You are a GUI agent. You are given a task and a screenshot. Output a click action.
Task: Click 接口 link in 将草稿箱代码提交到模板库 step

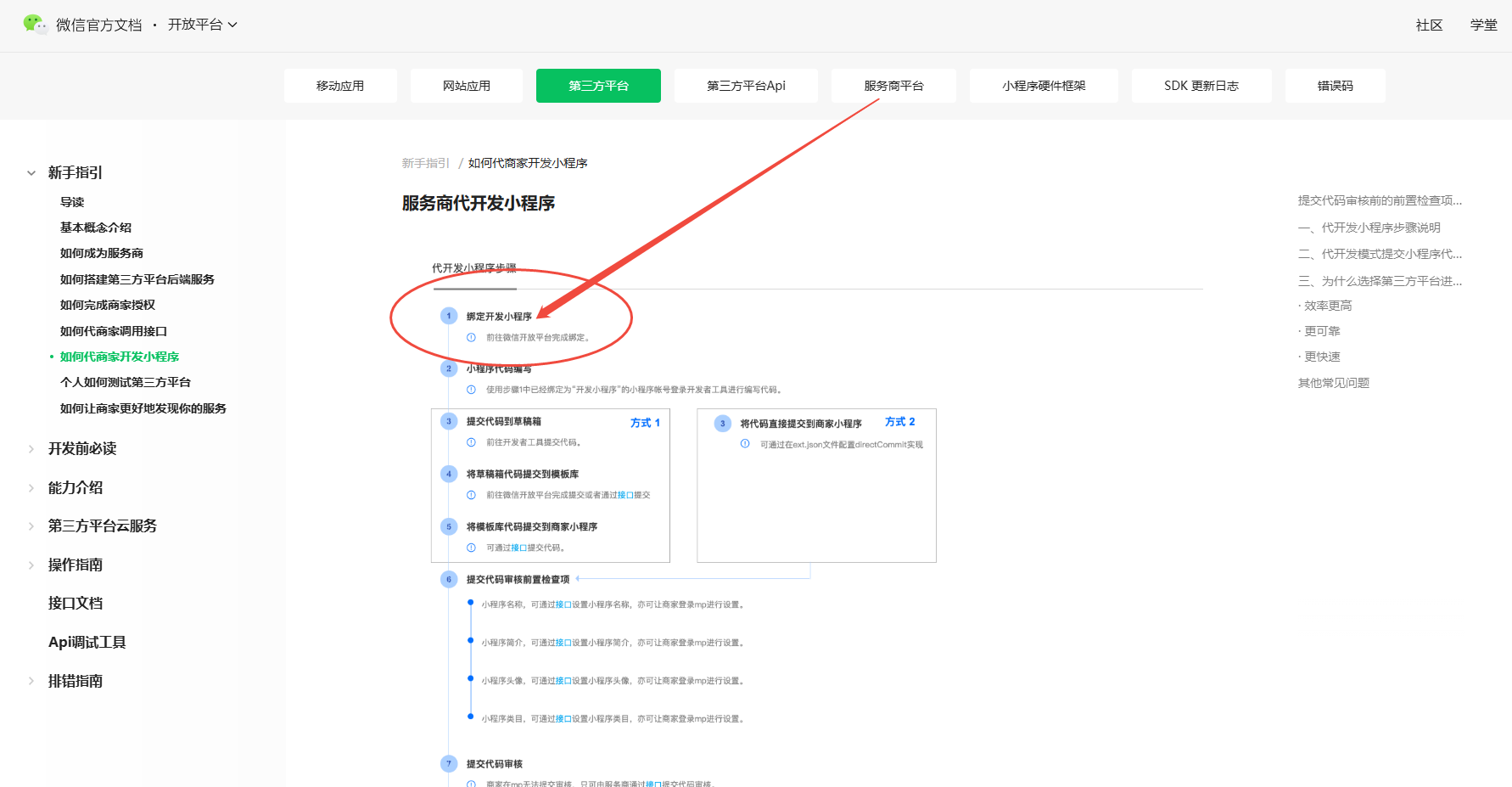click(625, 495)
